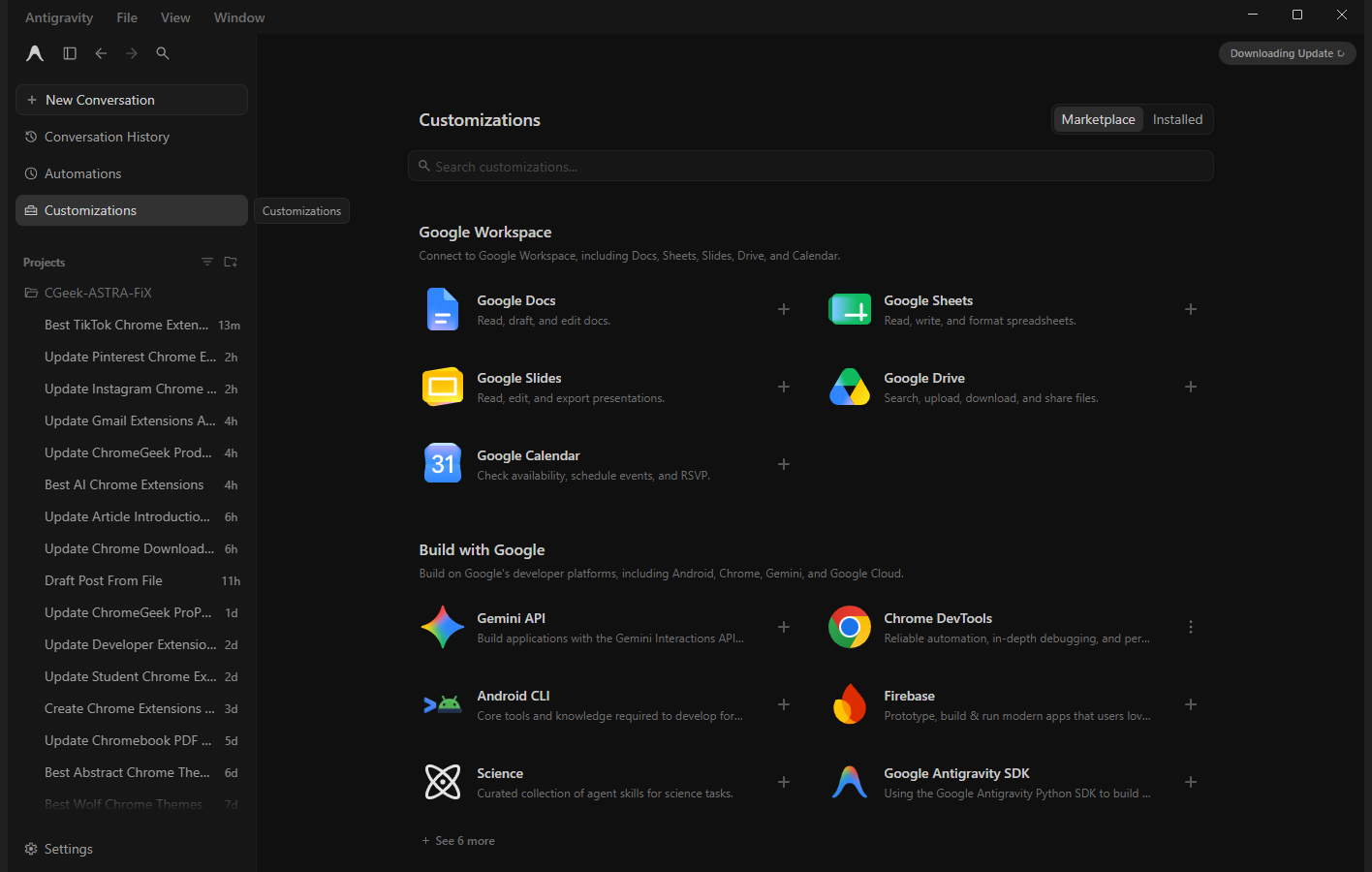
Task: Add Google Docs with its plus icon
Action: pyautogui.click(x=784, y=309)
